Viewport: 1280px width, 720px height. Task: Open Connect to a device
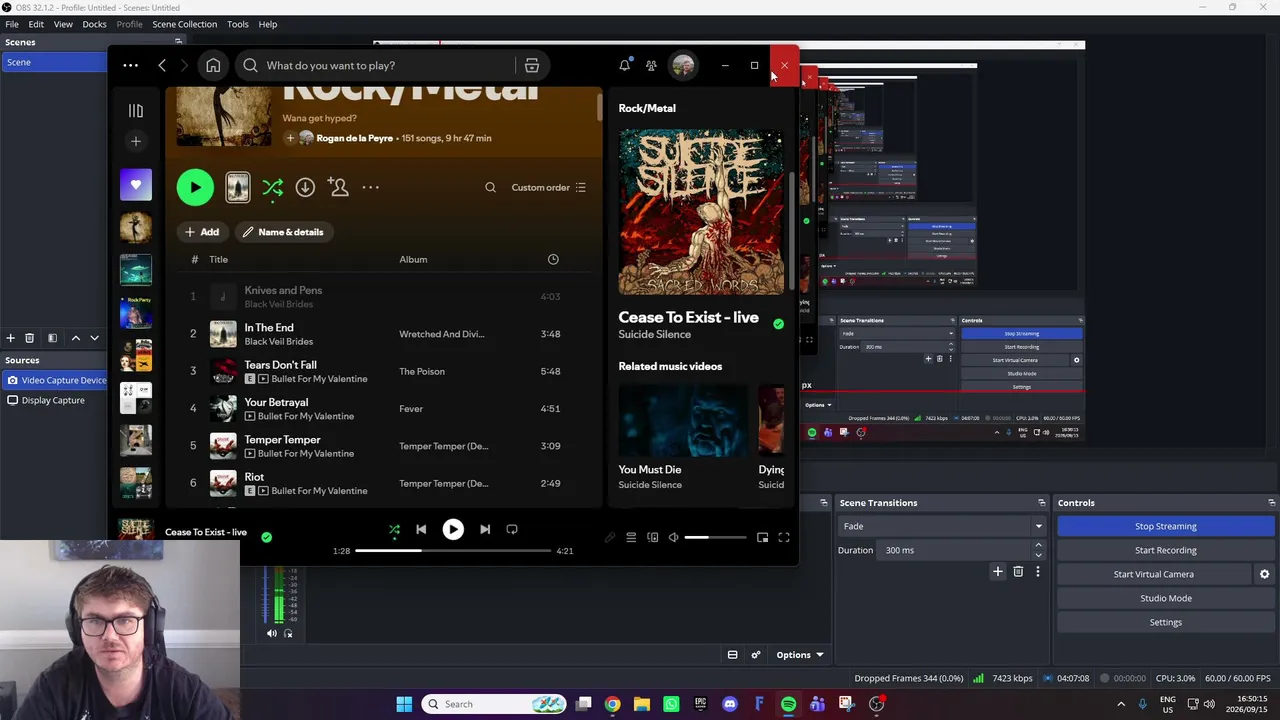click(x=653, y=537)
